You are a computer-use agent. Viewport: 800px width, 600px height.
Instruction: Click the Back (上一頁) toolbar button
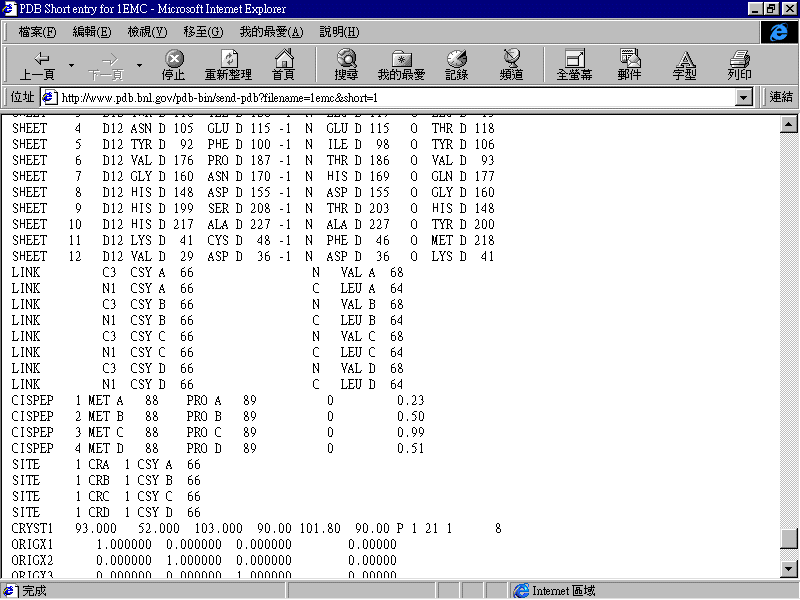(x=37, y=66)
